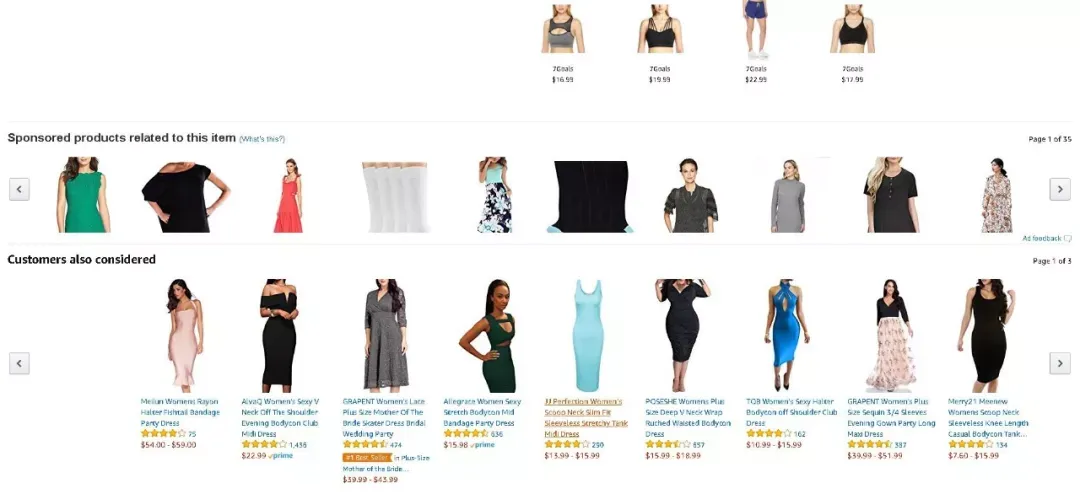Click the What's this? link
This screenshot has height=494, width=1080.
(262, 139)
